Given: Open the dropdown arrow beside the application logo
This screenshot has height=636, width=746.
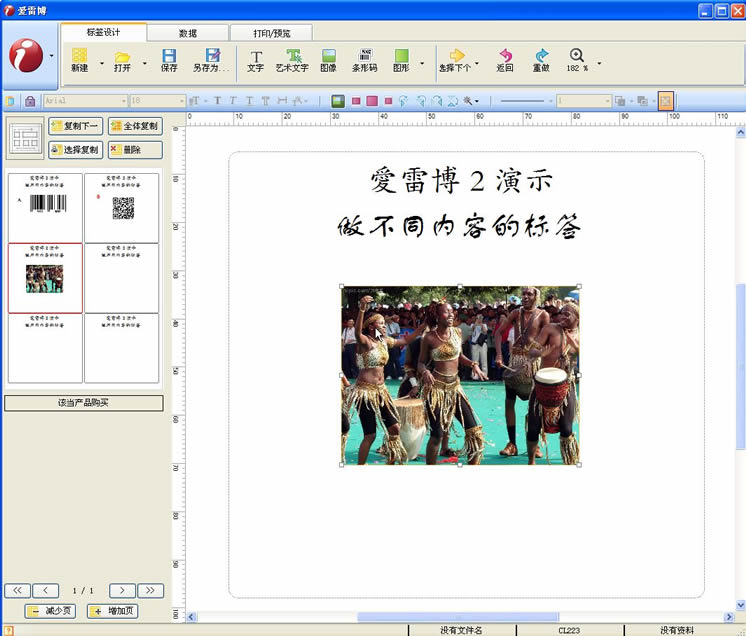Looking at the screenshot, I should click(51, 56).
